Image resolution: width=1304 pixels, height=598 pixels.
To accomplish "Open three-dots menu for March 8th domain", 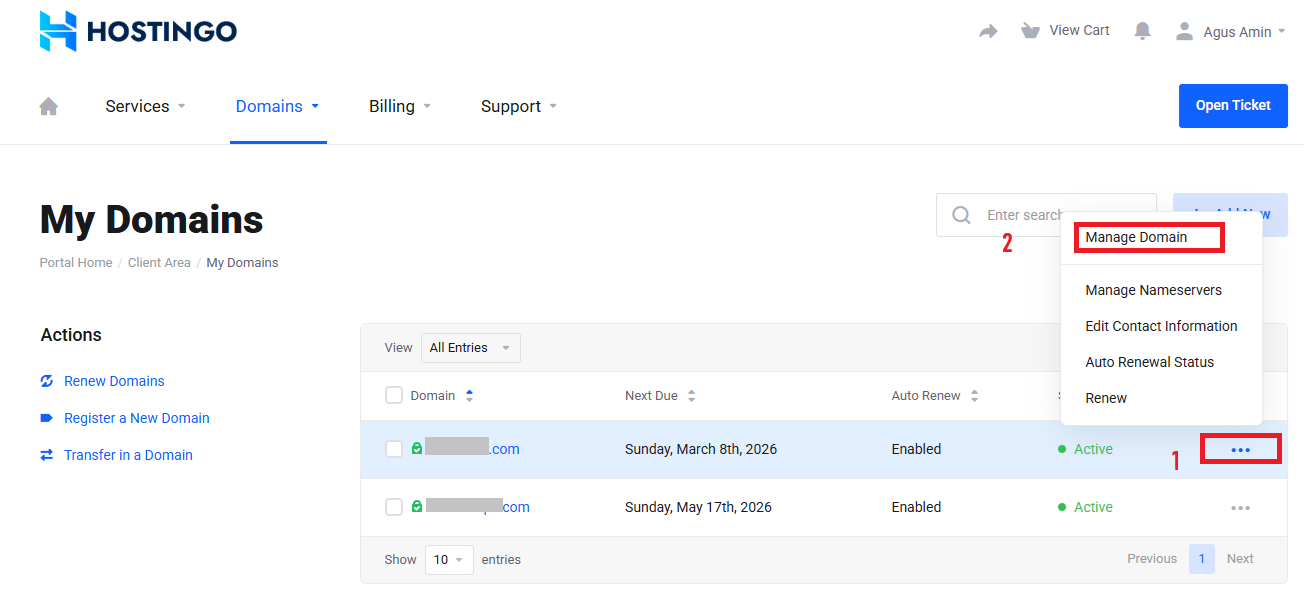I will (x=1241, y=450).
